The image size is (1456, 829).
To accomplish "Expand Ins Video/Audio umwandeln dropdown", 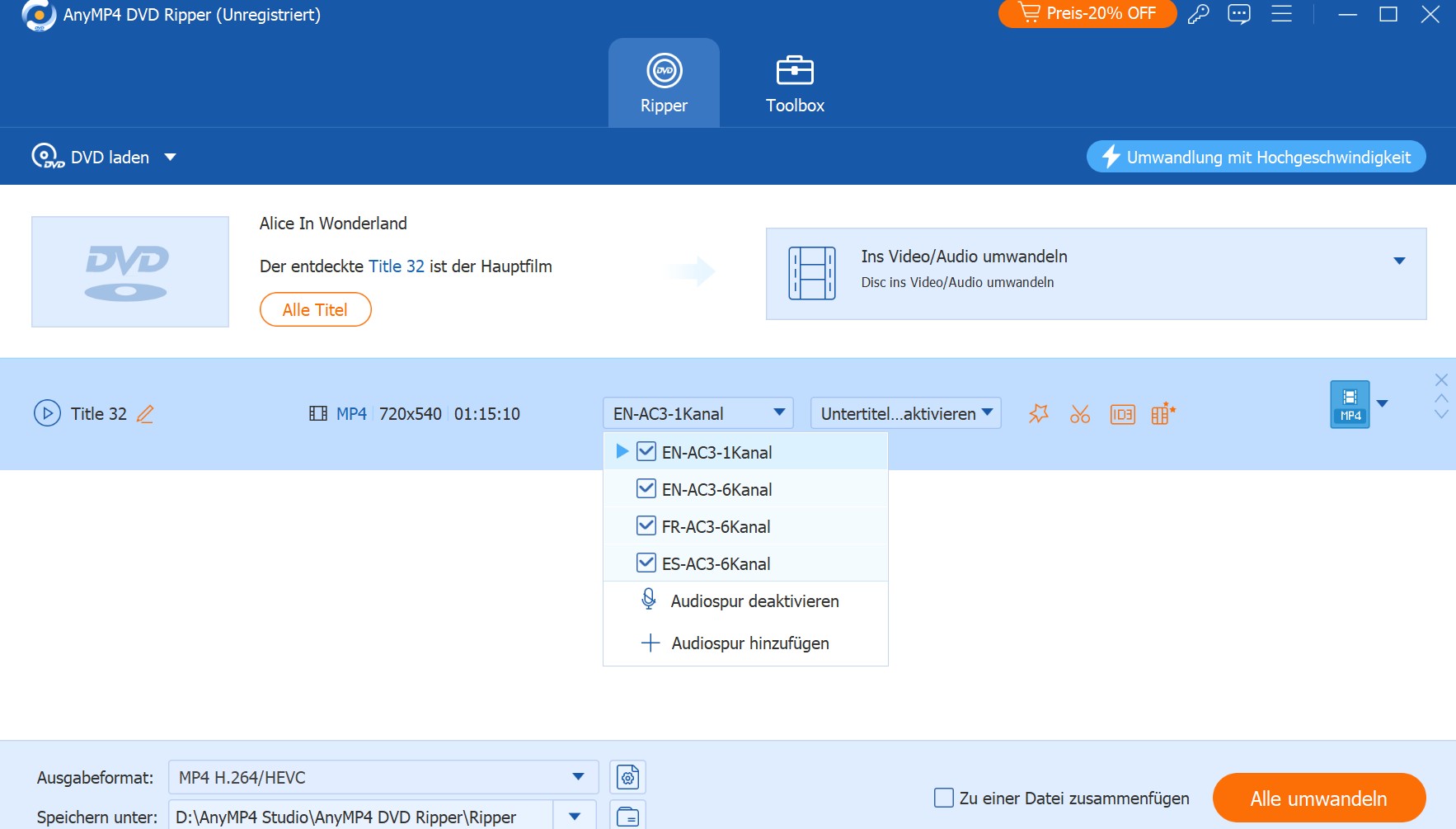I will coord(1399,261).
